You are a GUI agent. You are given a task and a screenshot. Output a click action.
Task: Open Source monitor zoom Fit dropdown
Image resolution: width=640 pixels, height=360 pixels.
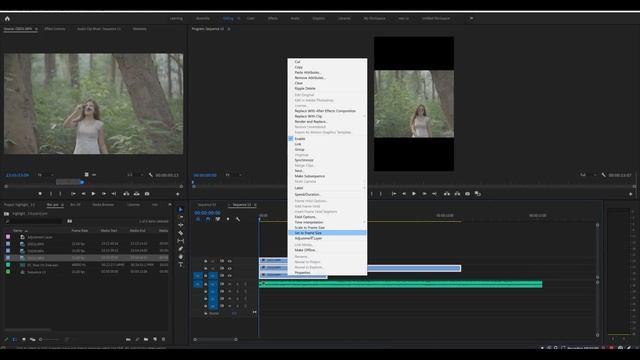(x=45, y=175)
